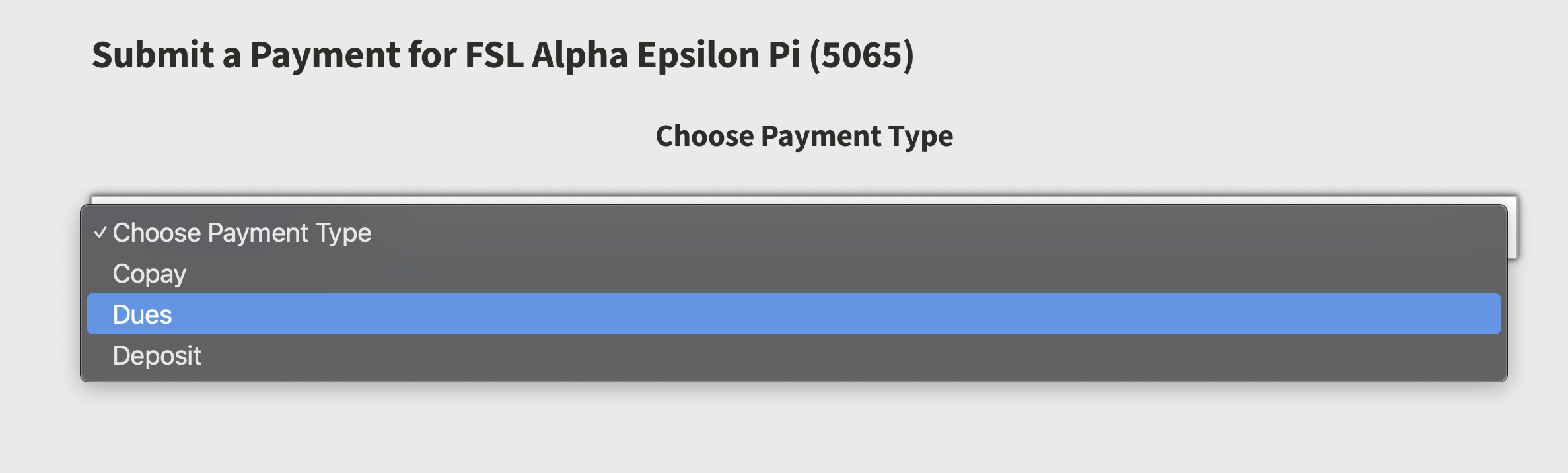Screen dimensions: 1568x473
Task: Pick Deposit in the dropdown menu
Action: 157,355
